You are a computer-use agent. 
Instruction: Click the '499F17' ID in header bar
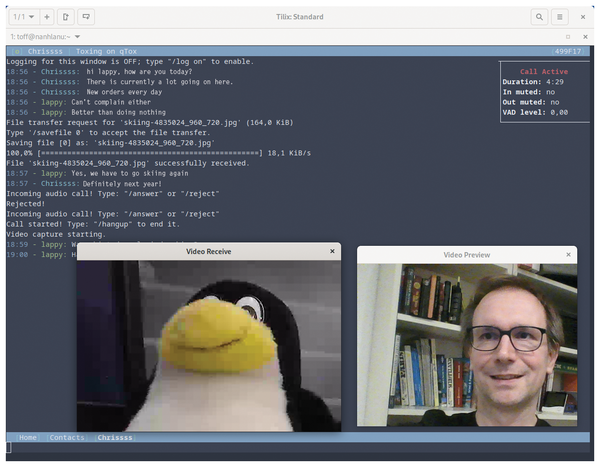[568, 51]
